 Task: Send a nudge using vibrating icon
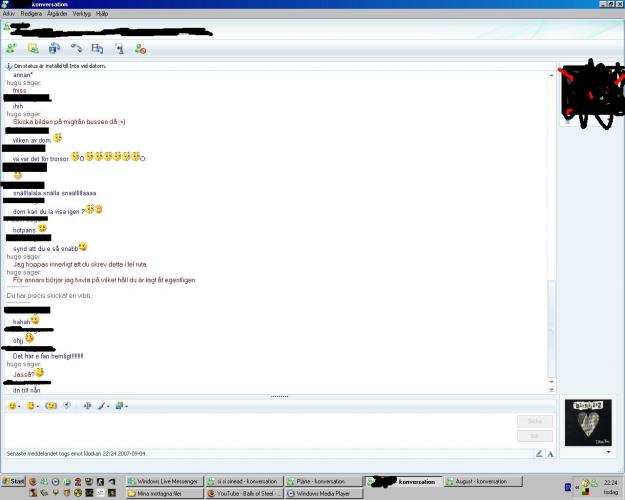[x=51, y=406]
